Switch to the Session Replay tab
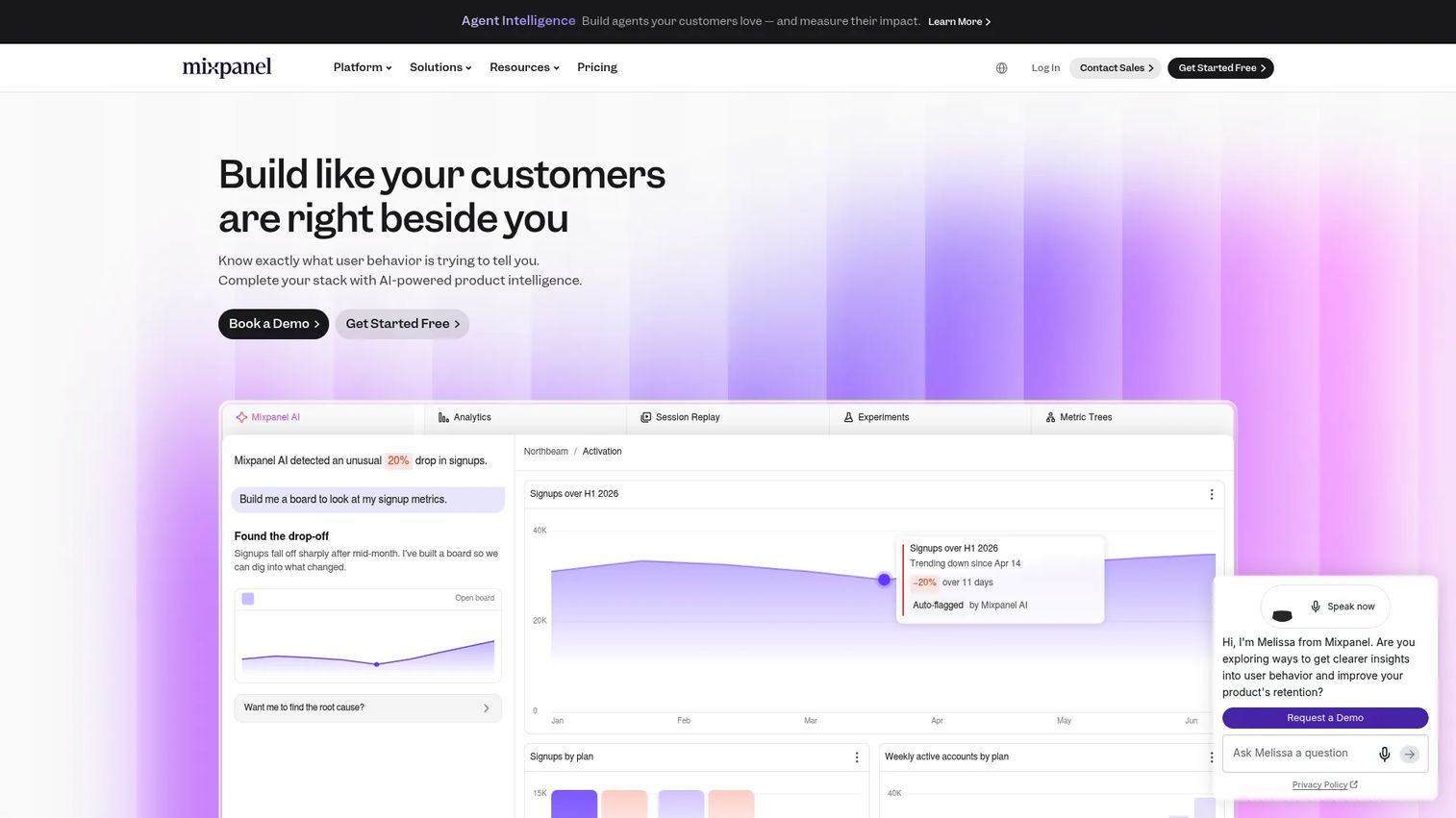 click(728, 417)
